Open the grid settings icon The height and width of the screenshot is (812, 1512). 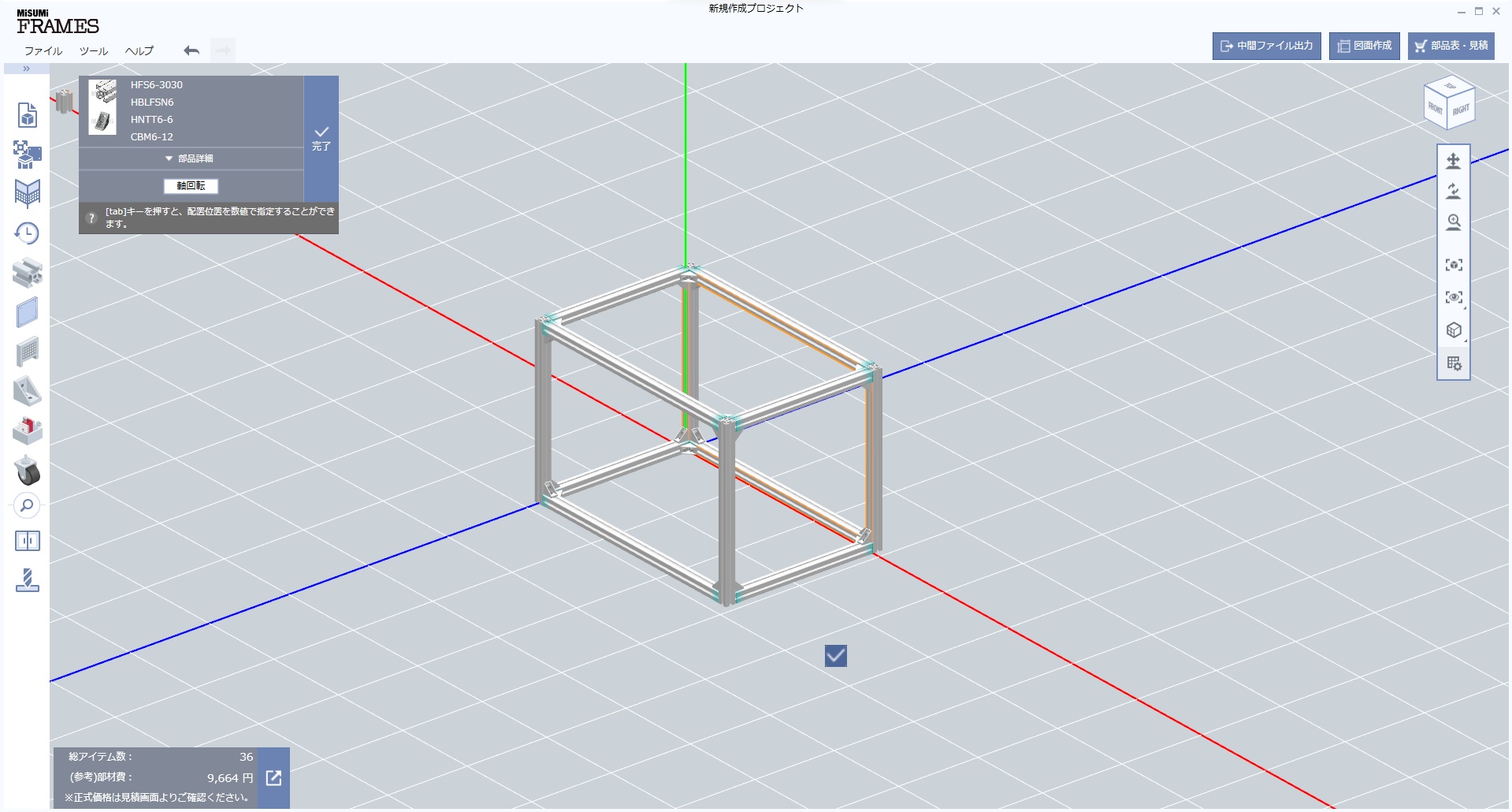[x=1454, y=363]
